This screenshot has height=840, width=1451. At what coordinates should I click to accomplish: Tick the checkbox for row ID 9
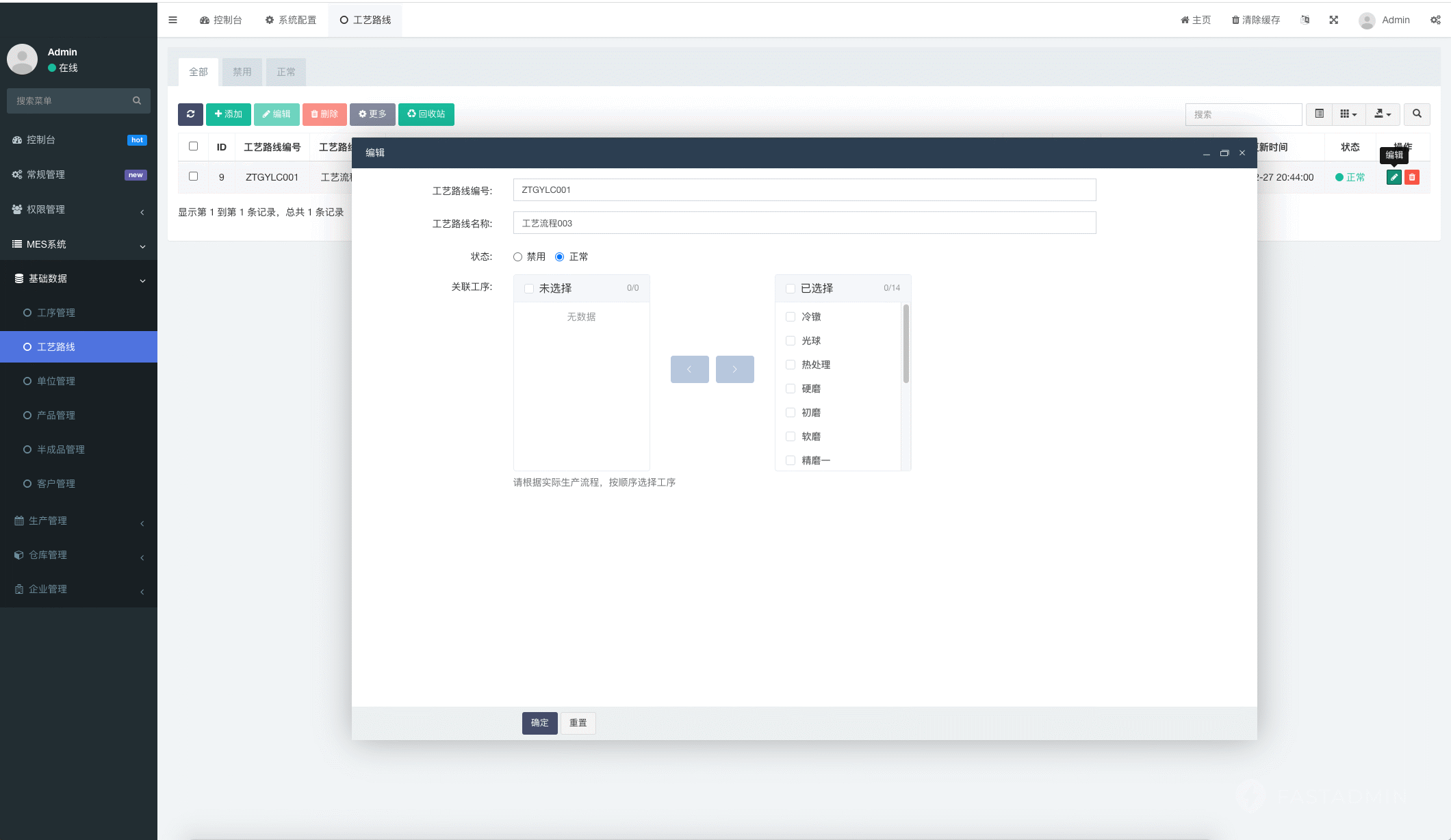(193, 176)
